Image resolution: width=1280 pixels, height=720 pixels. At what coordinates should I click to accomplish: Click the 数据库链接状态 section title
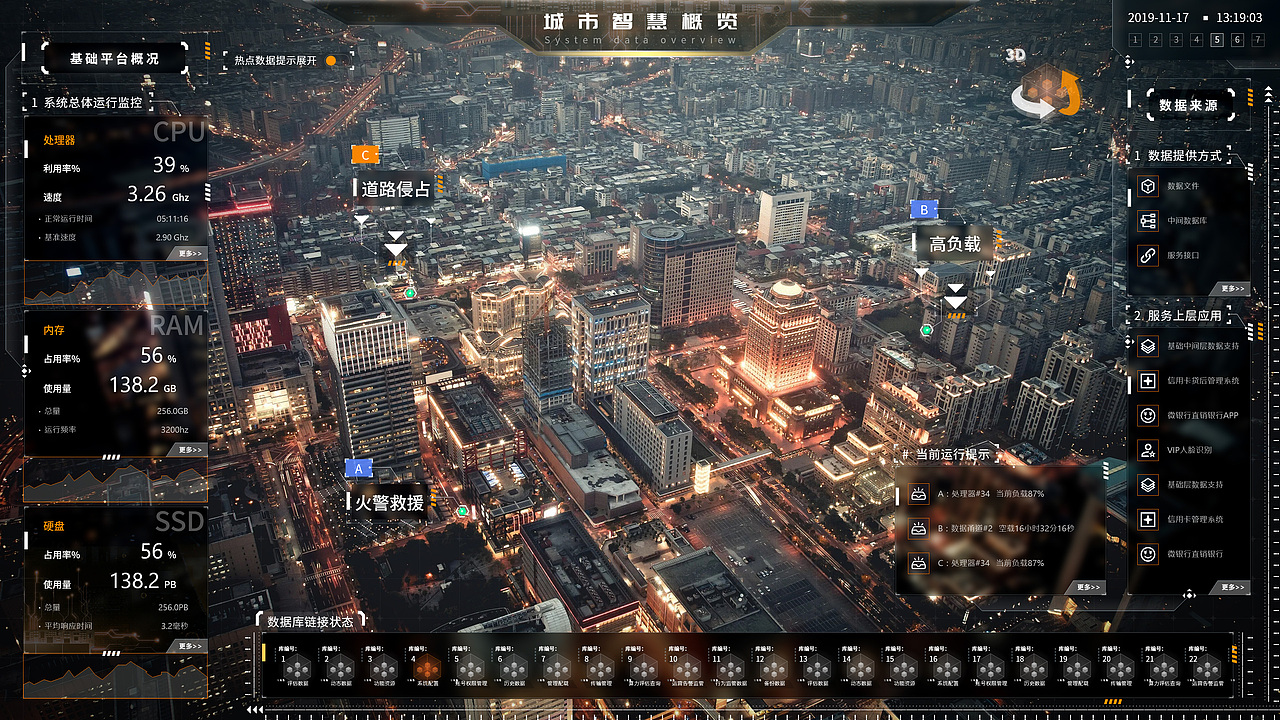(x=310, y=621)
